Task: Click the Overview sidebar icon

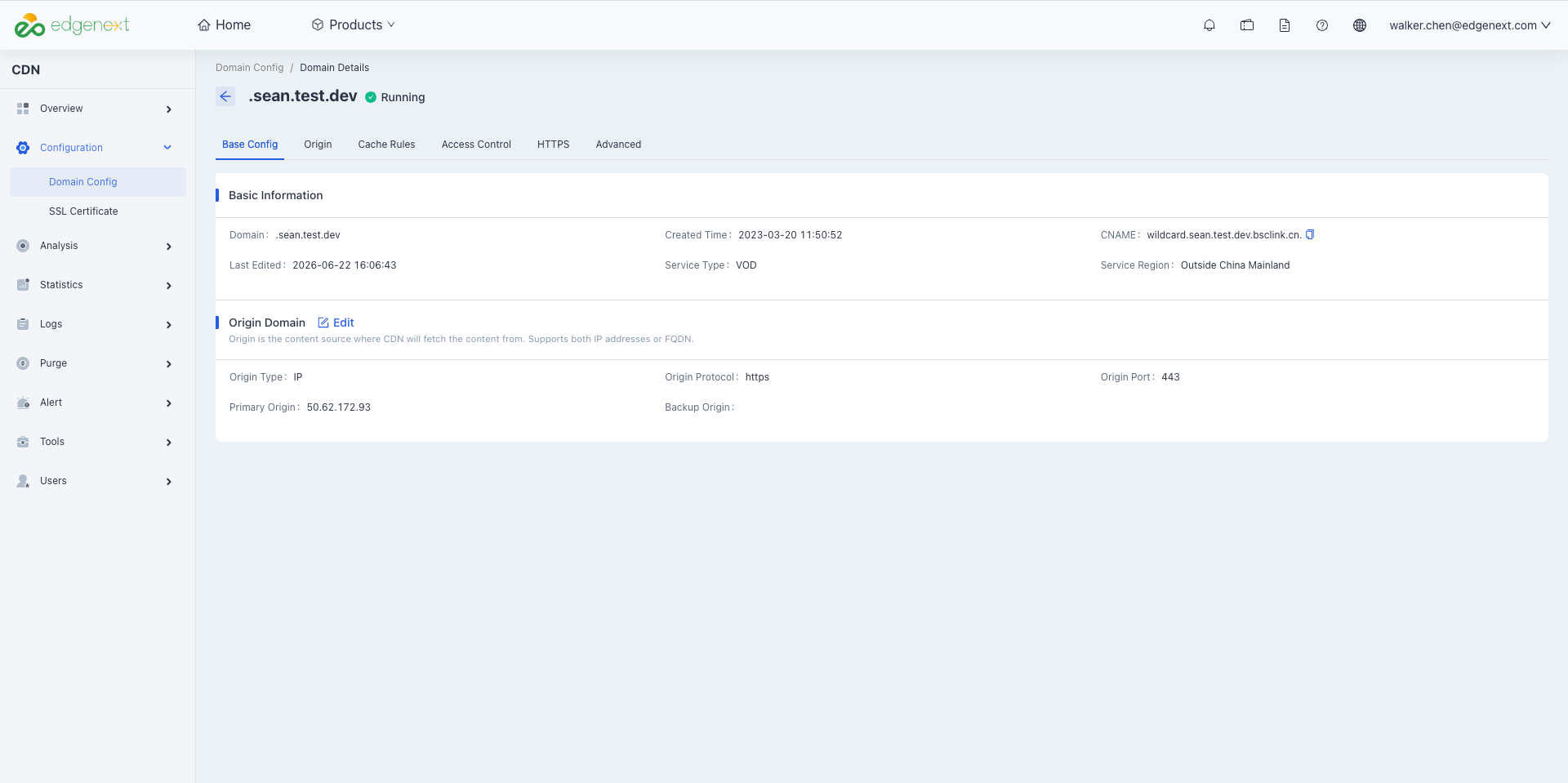Action: point(23,109)
